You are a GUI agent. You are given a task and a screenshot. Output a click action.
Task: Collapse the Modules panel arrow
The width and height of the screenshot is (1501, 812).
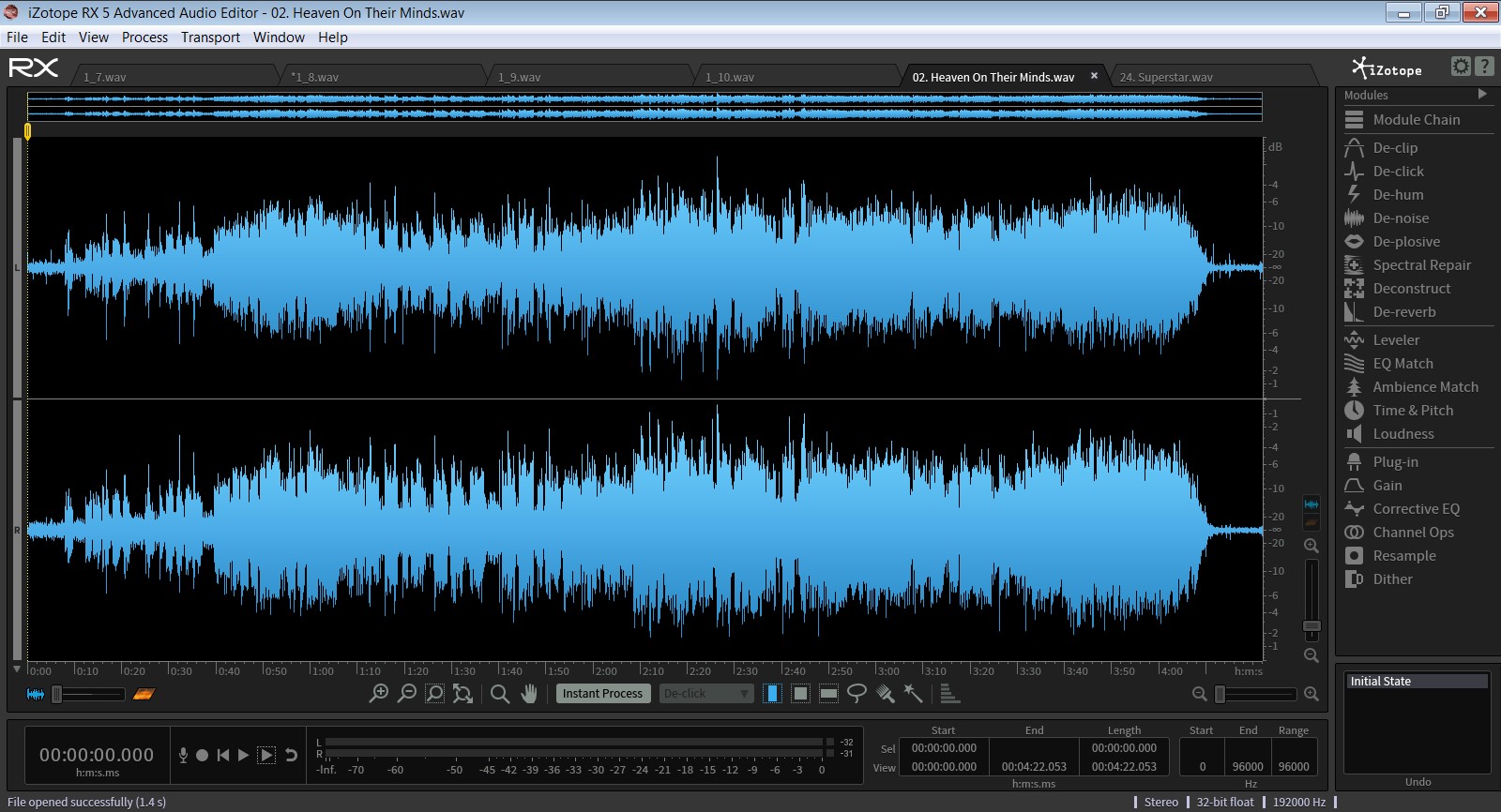(x=1482, y=94)
